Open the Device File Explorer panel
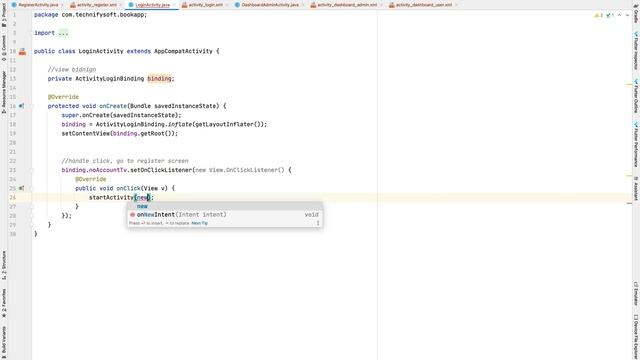This screenshot has height=360, width=640. pyautogui.click(x=636, y=337)
